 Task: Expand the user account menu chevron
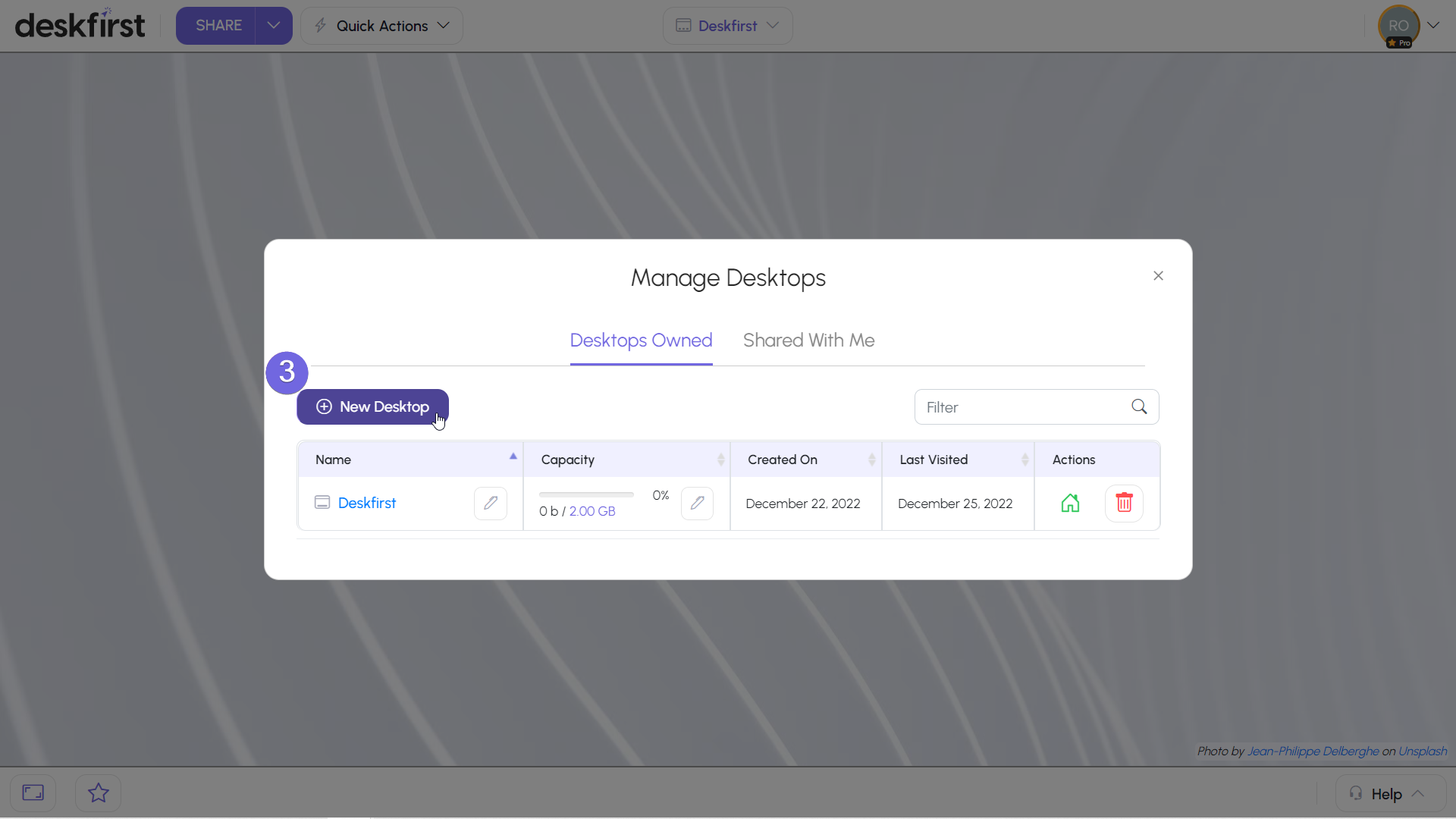1433,25
